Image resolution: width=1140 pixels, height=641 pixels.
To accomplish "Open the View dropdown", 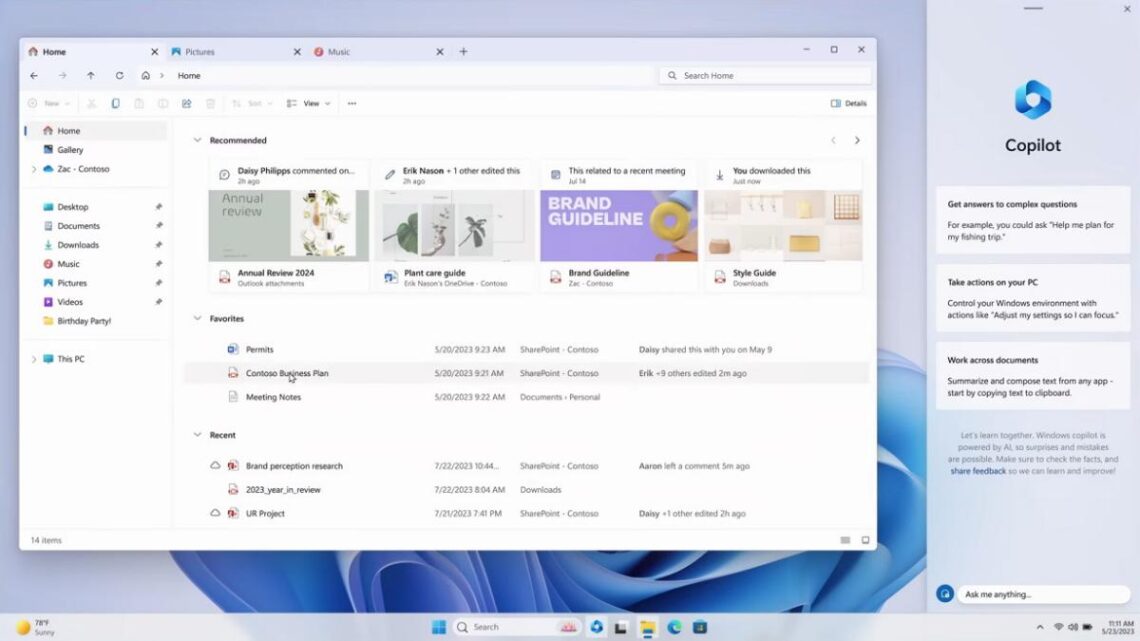I will coord(308,103).
